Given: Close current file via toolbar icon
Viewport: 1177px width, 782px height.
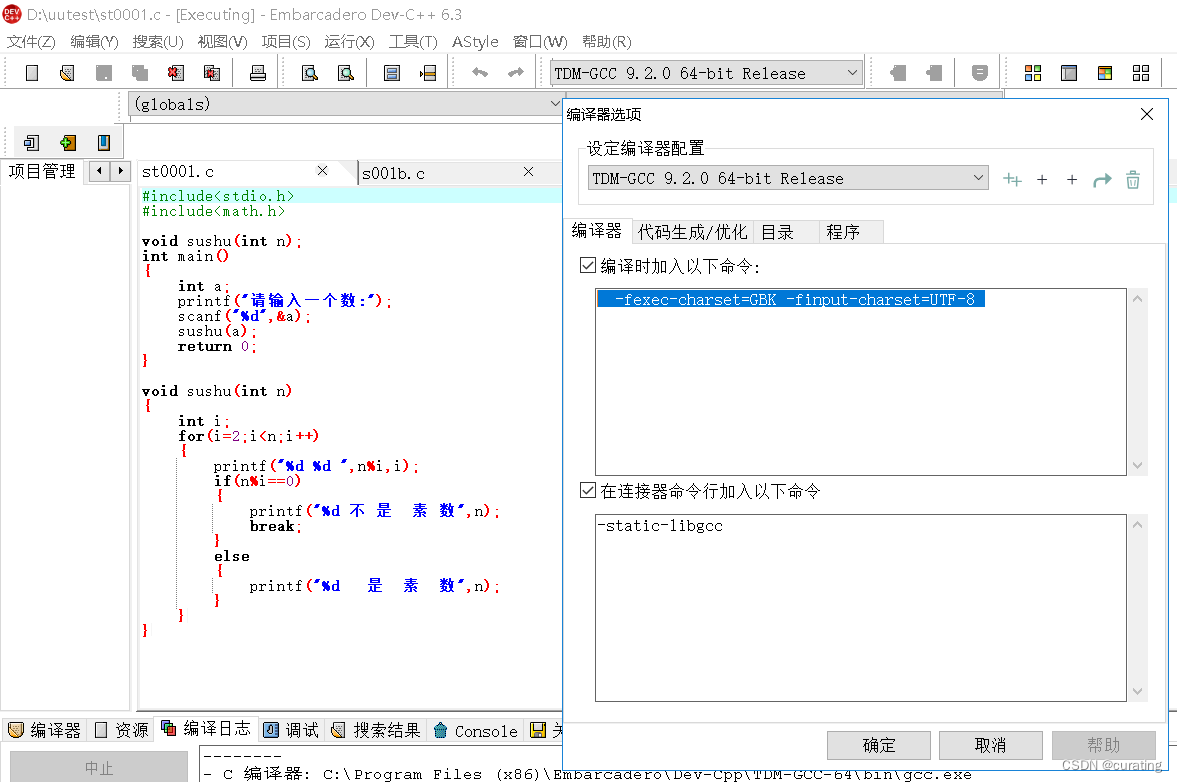Looking at the screenshot, I should [176, 73].
